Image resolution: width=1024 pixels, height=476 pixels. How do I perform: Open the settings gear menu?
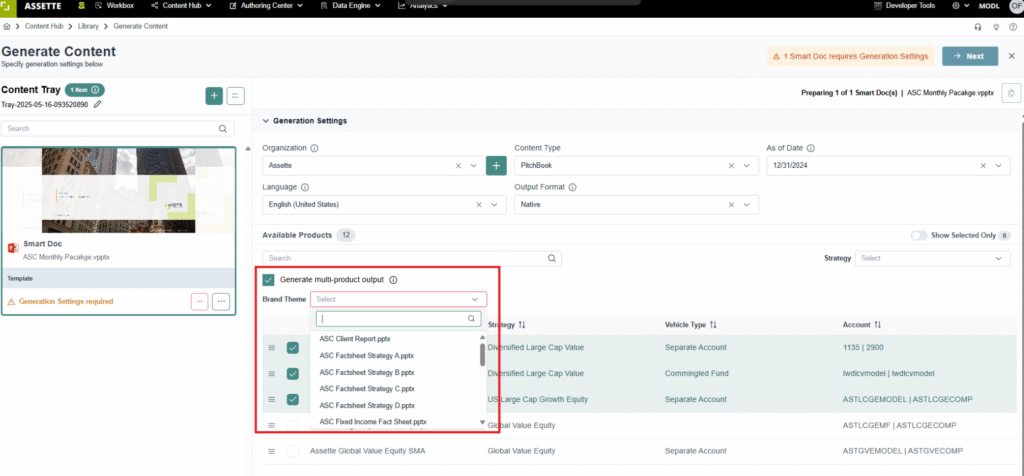tap(960, 5)
